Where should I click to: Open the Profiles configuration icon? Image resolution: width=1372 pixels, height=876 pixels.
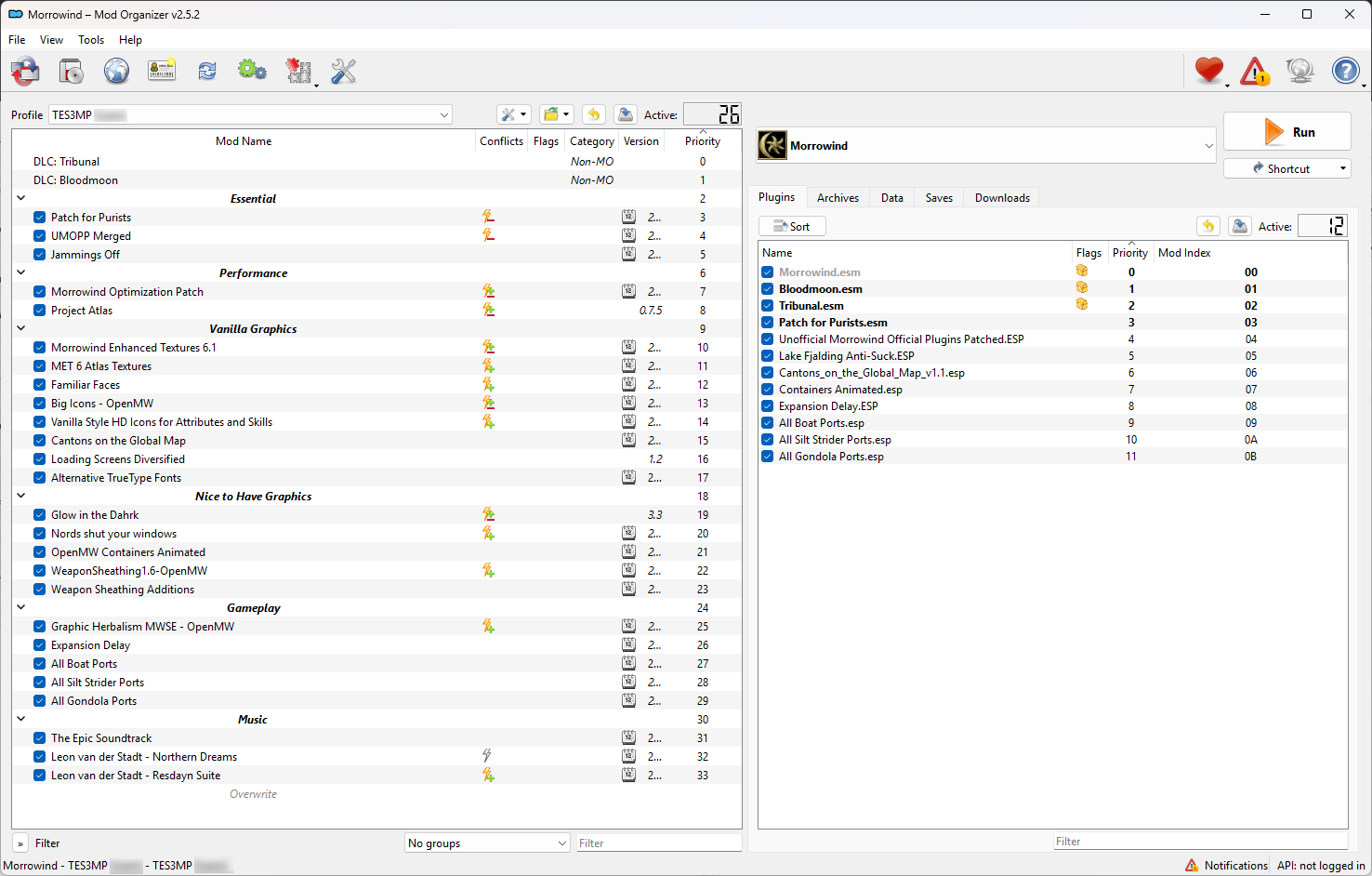point(162,71)
